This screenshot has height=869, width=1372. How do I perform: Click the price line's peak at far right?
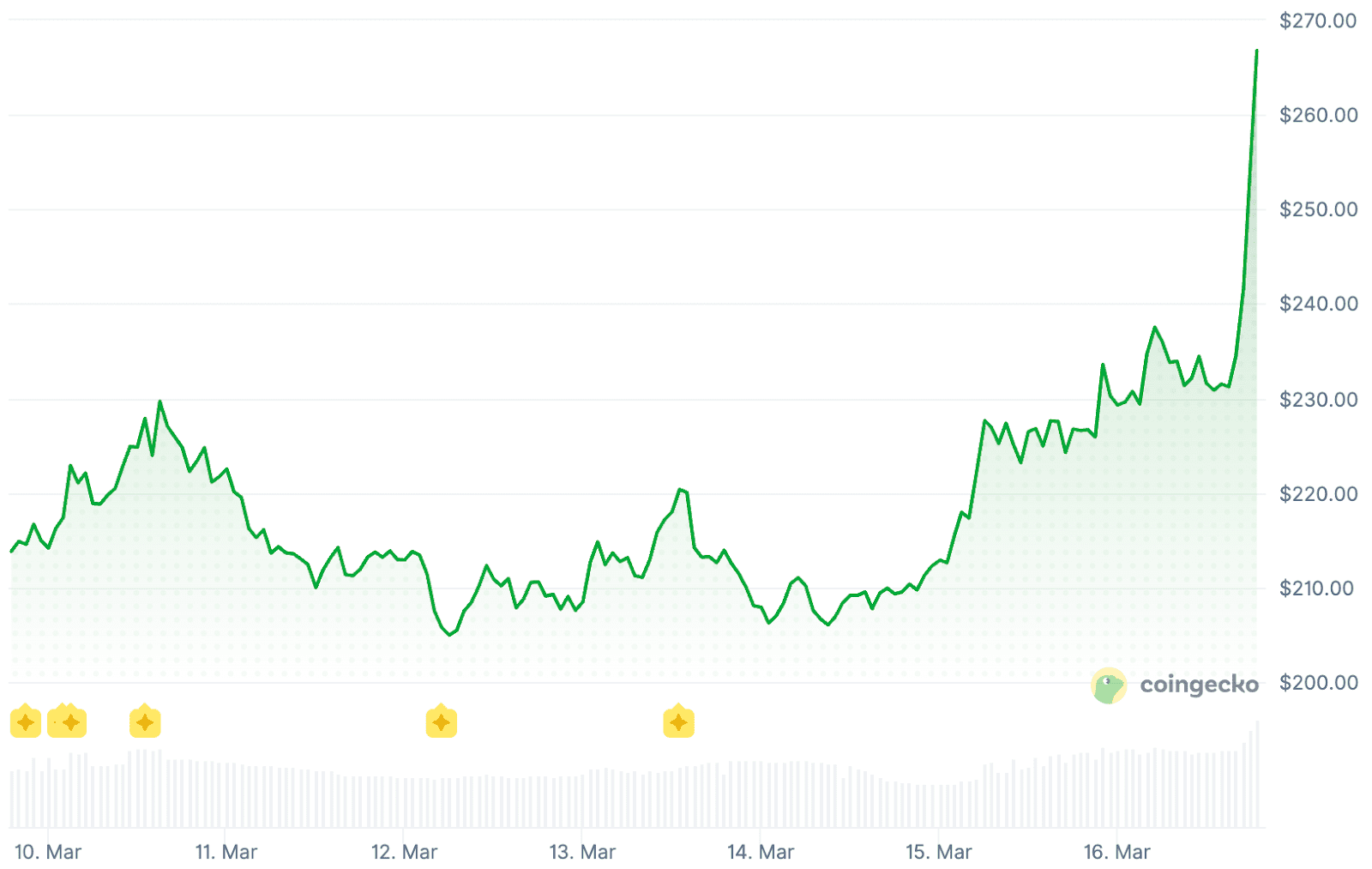(x=1257, y=51)
